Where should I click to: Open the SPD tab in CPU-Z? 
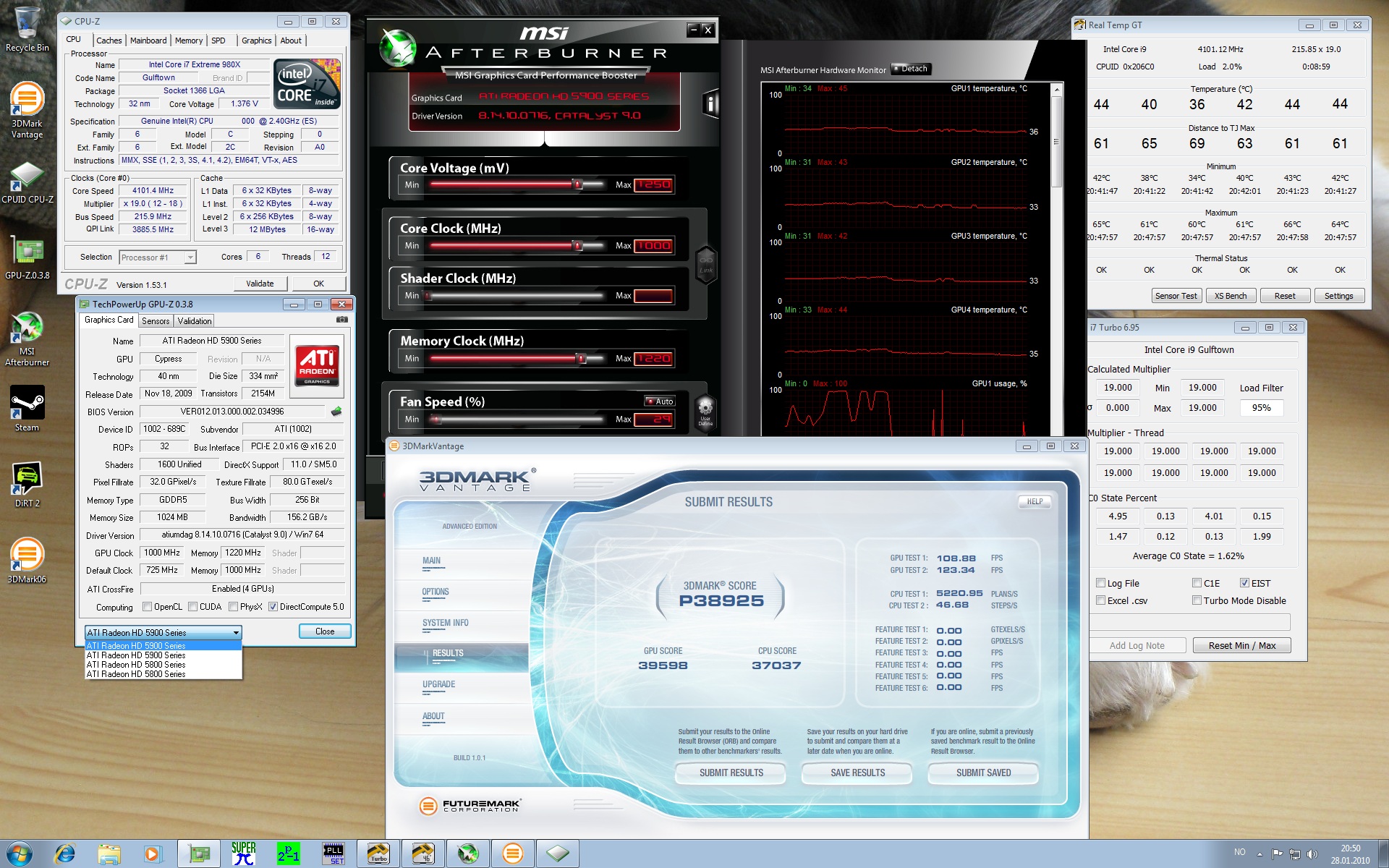pyautogui.click(x=218, y=41)
